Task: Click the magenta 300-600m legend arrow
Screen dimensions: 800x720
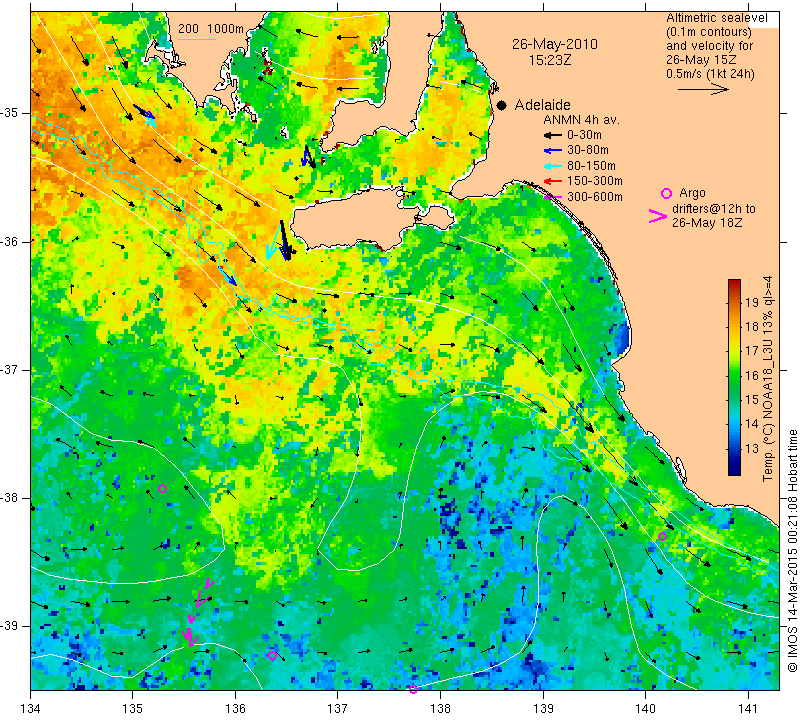Action: (x=553, y=197)
